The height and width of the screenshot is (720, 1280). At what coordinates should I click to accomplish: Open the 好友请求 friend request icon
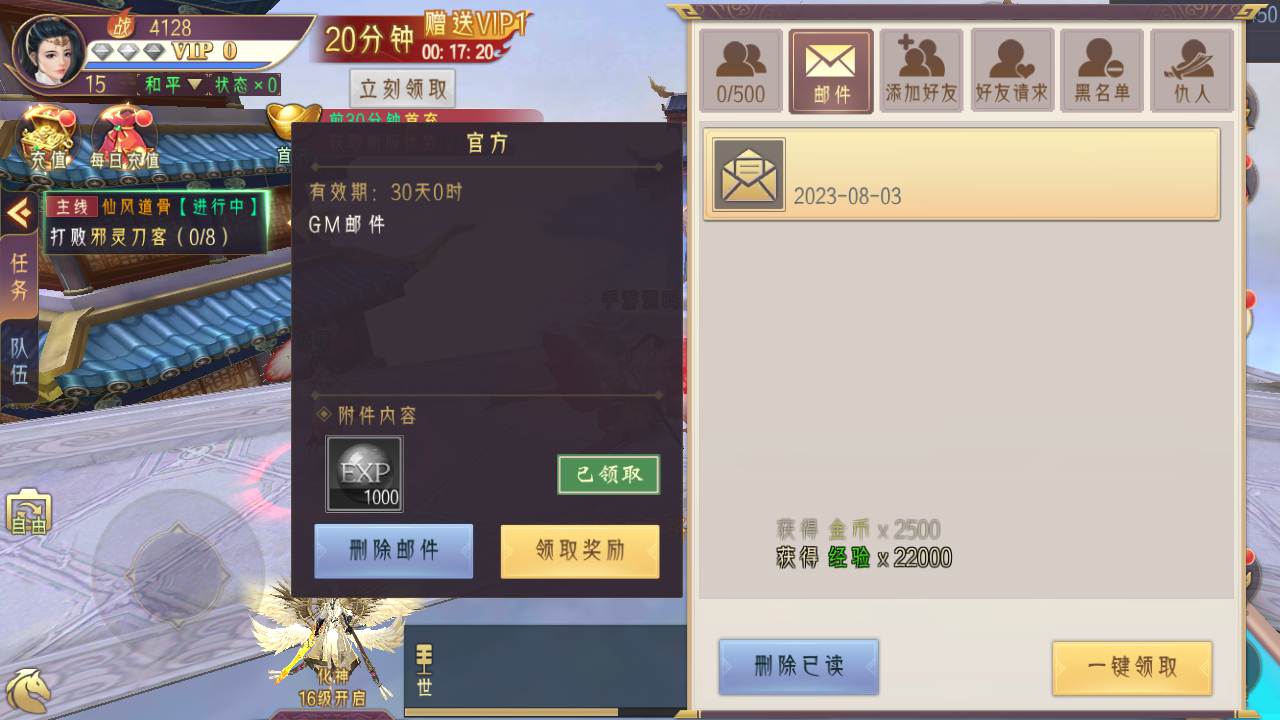pyautogui.click(x=1012, y=70)
